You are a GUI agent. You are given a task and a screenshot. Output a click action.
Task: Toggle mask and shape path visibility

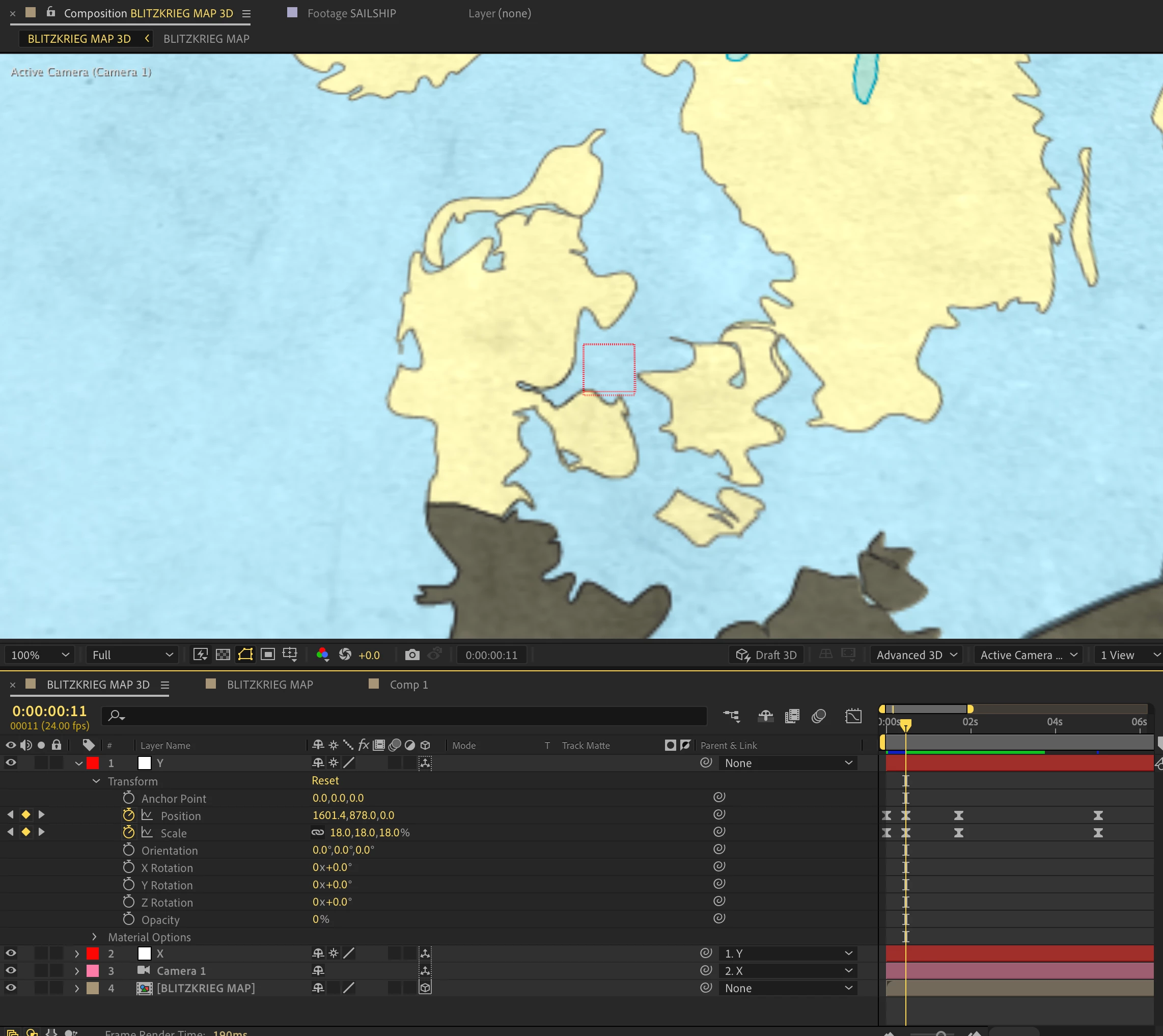pyautogui.click(x=245, y=655)
